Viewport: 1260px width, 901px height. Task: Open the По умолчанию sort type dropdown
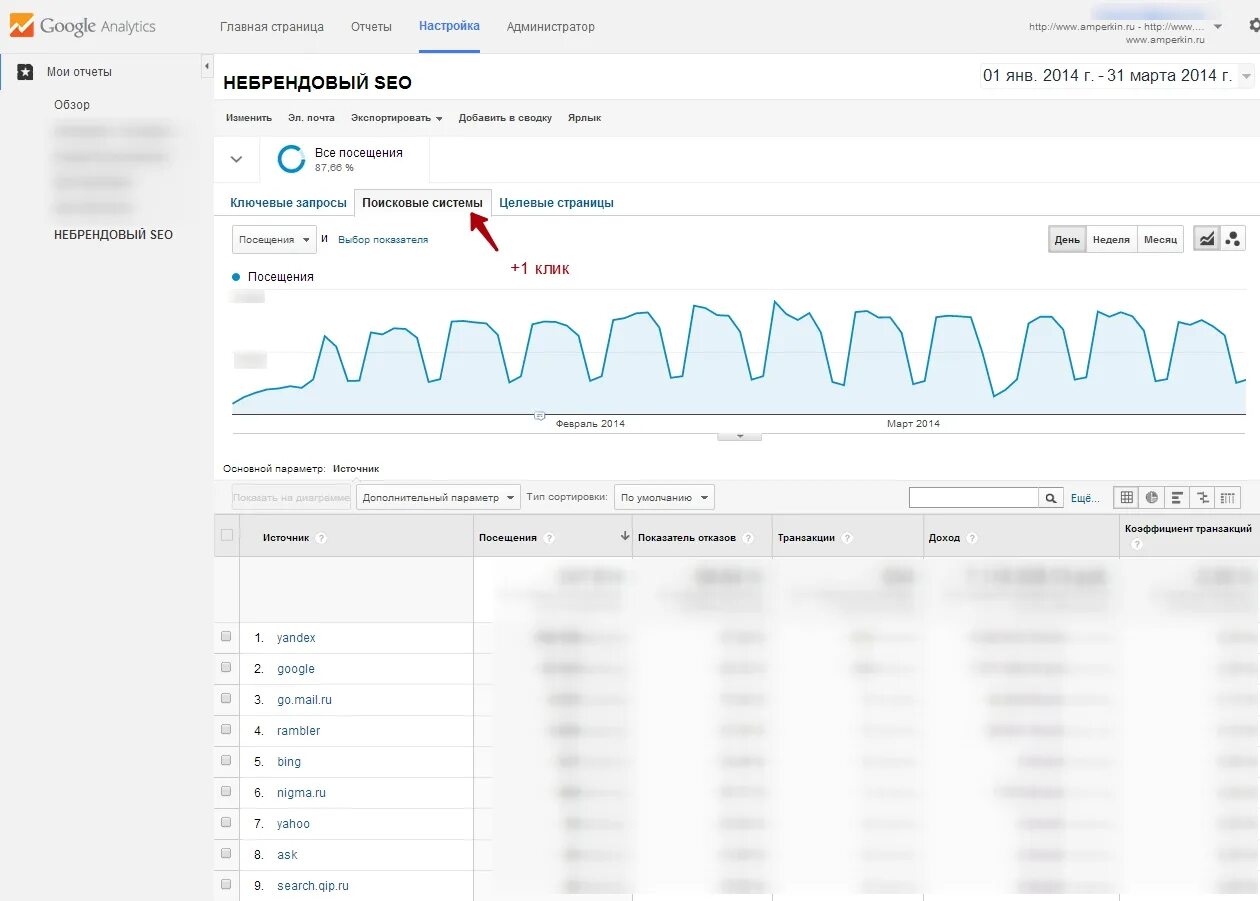click(x=664, y=497)
